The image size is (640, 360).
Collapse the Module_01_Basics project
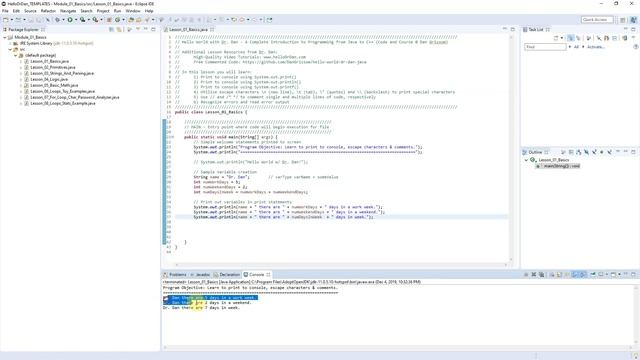5,37
